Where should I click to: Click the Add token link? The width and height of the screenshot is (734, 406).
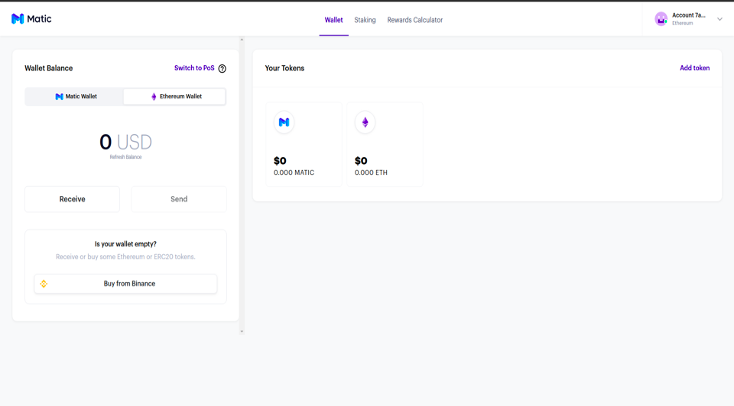tap(695, 68)
